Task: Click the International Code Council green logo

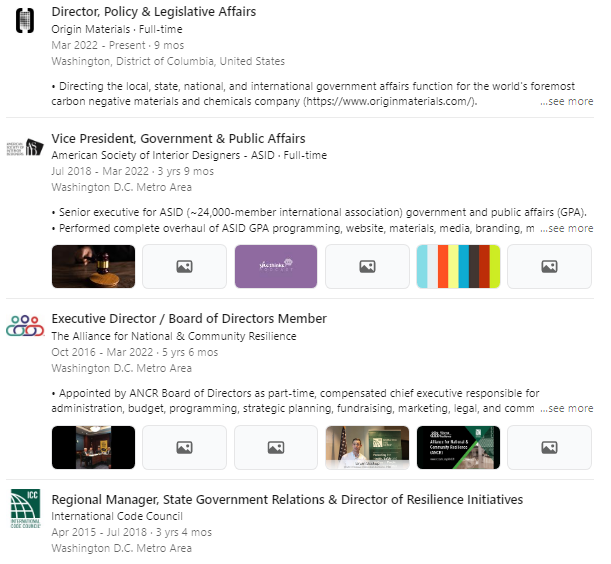Action: coord(25,509)
